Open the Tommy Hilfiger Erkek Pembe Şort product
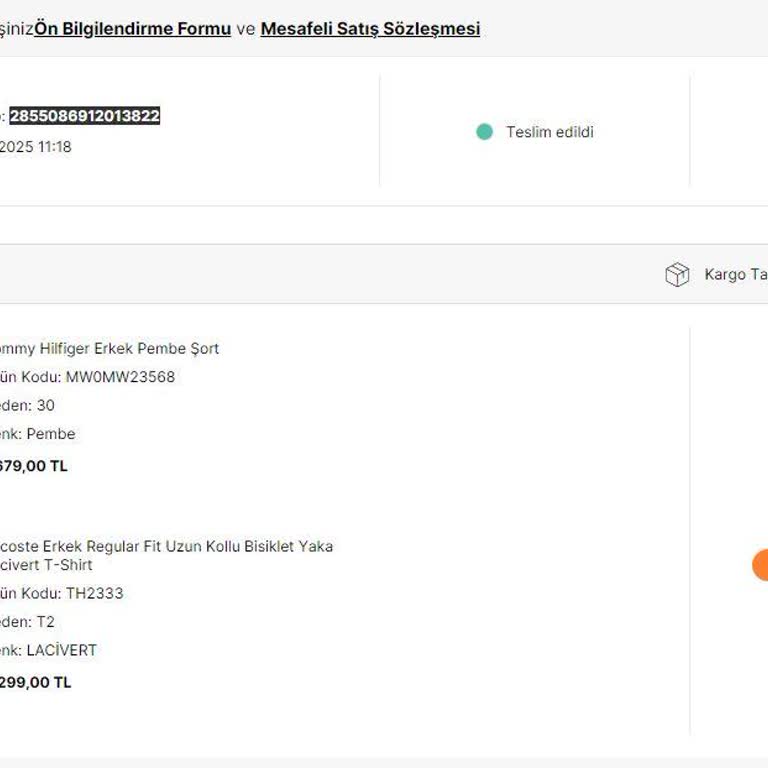The height and width of the screenshot is (768, 768). coord(108,349)
